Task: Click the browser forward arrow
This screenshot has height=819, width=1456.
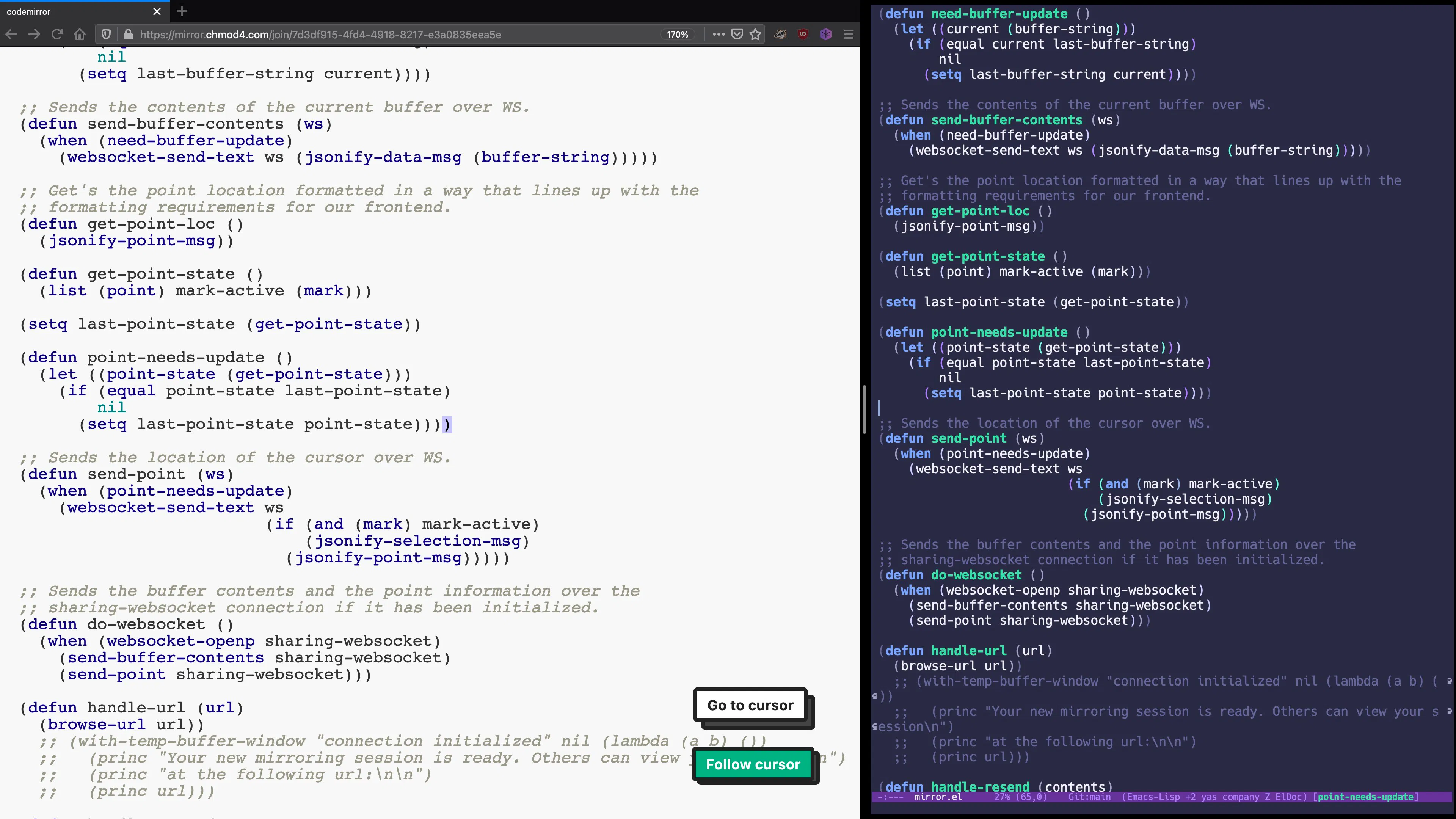Action: tap(34, 35)
